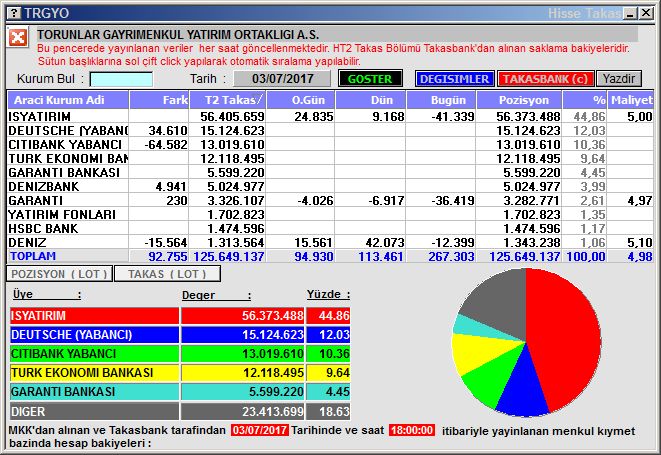The height and width of the screenshot is (455, 661).
Task: Open the DEGISIMLER view
Action: tap(454, 79)
